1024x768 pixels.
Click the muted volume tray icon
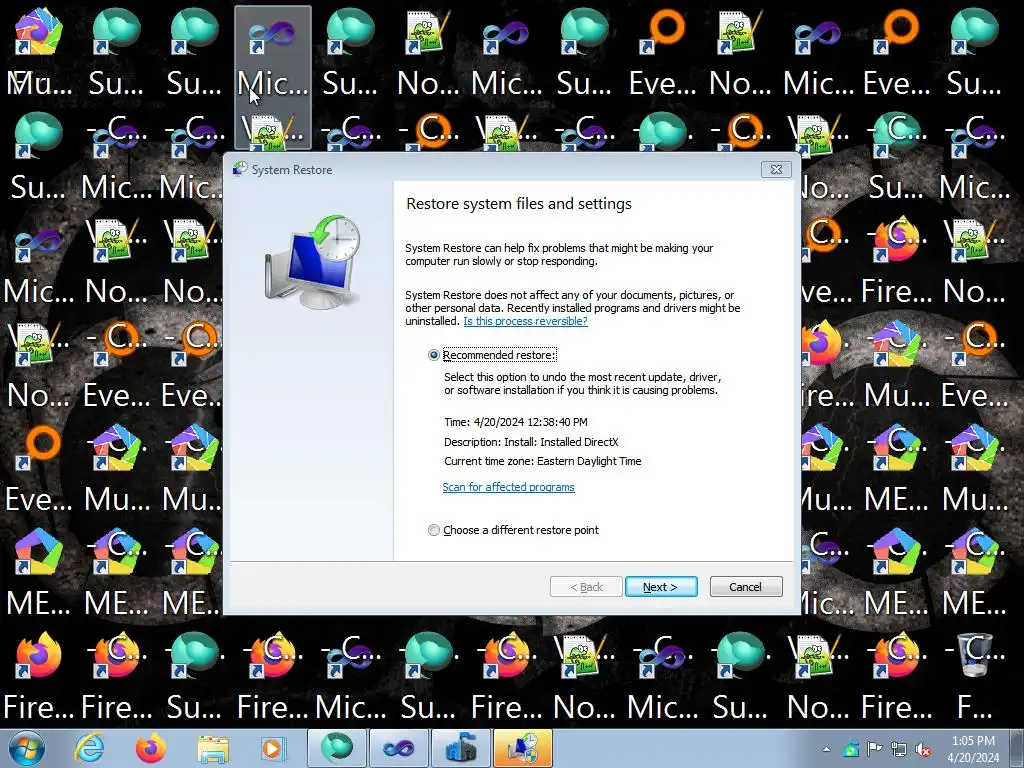(923, 749)
